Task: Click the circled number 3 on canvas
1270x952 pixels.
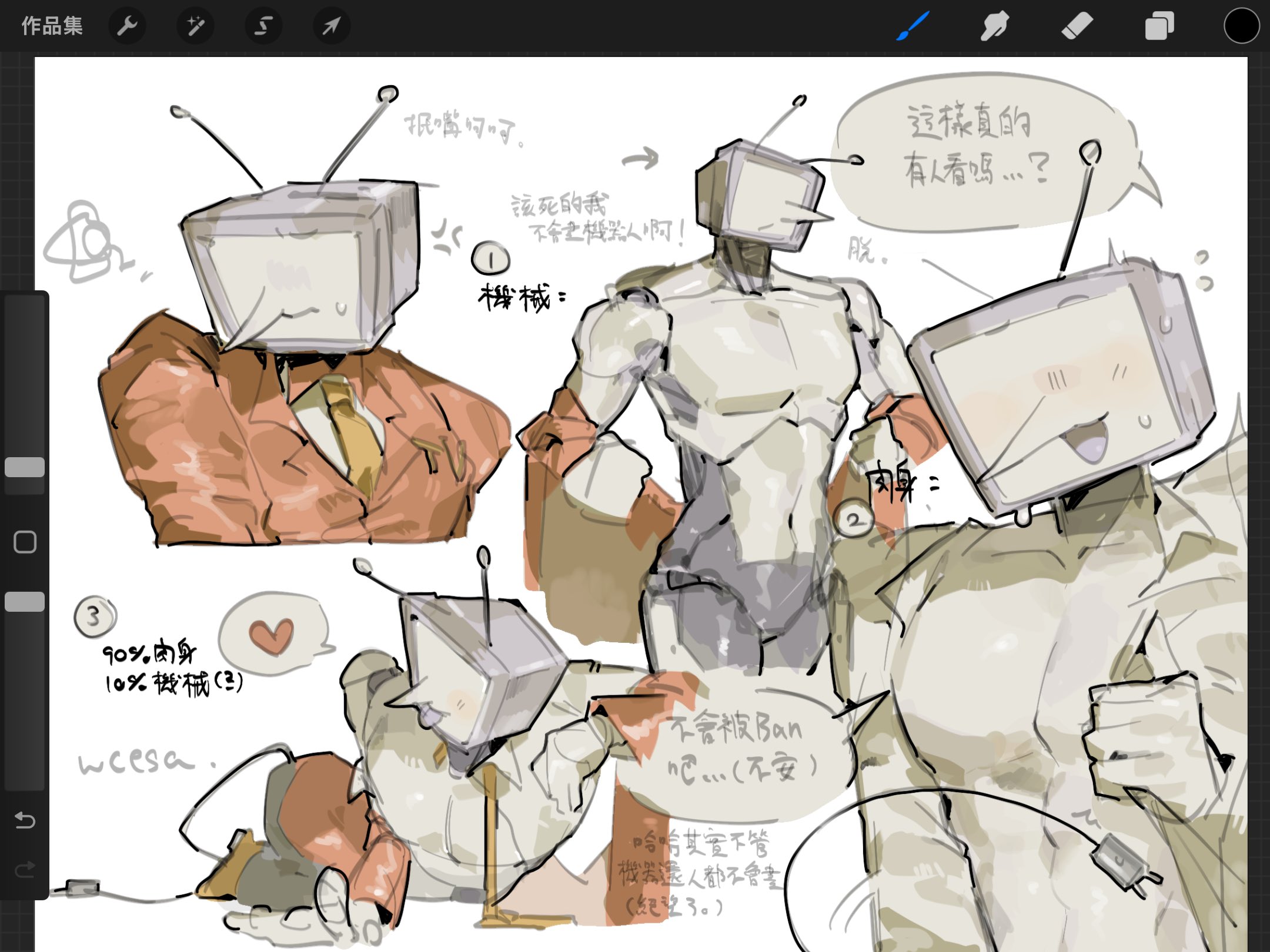Action: pyautogui.click(x=95, y=616)
